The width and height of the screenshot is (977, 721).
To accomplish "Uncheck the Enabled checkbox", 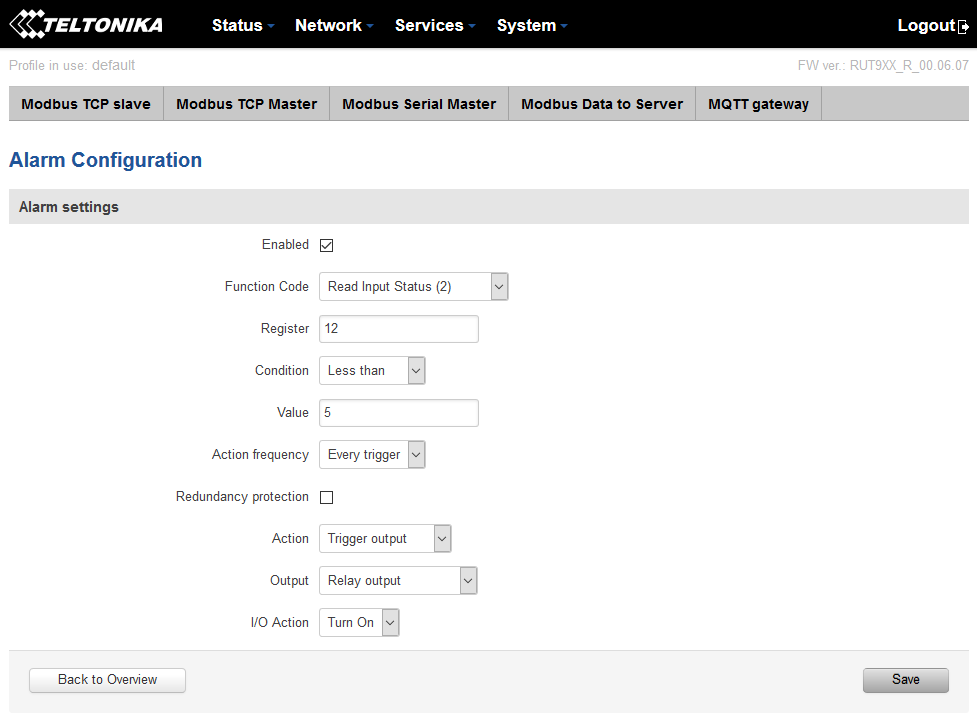I will [x=326, y=245].
